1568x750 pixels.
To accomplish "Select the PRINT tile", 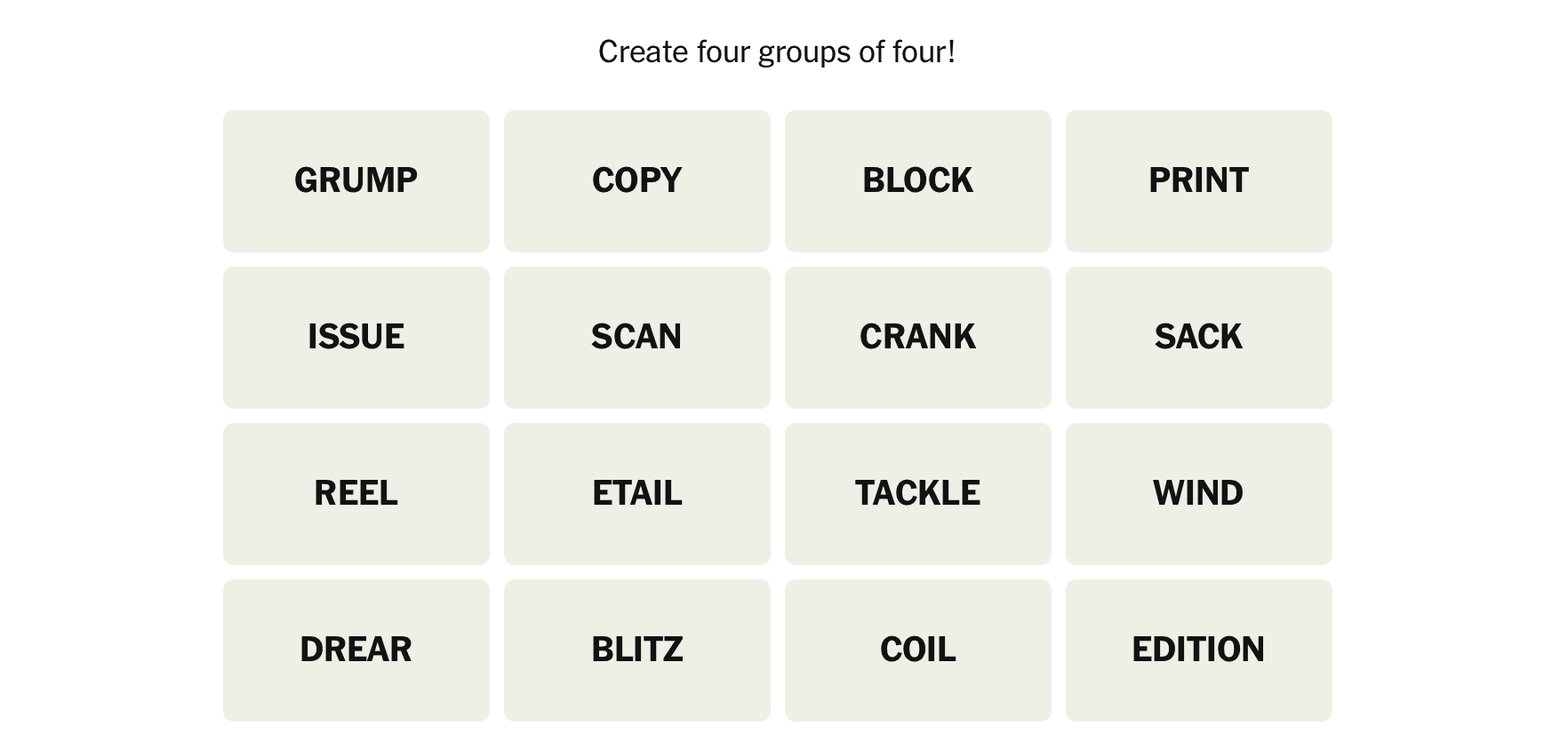I will coord(1198,181).
